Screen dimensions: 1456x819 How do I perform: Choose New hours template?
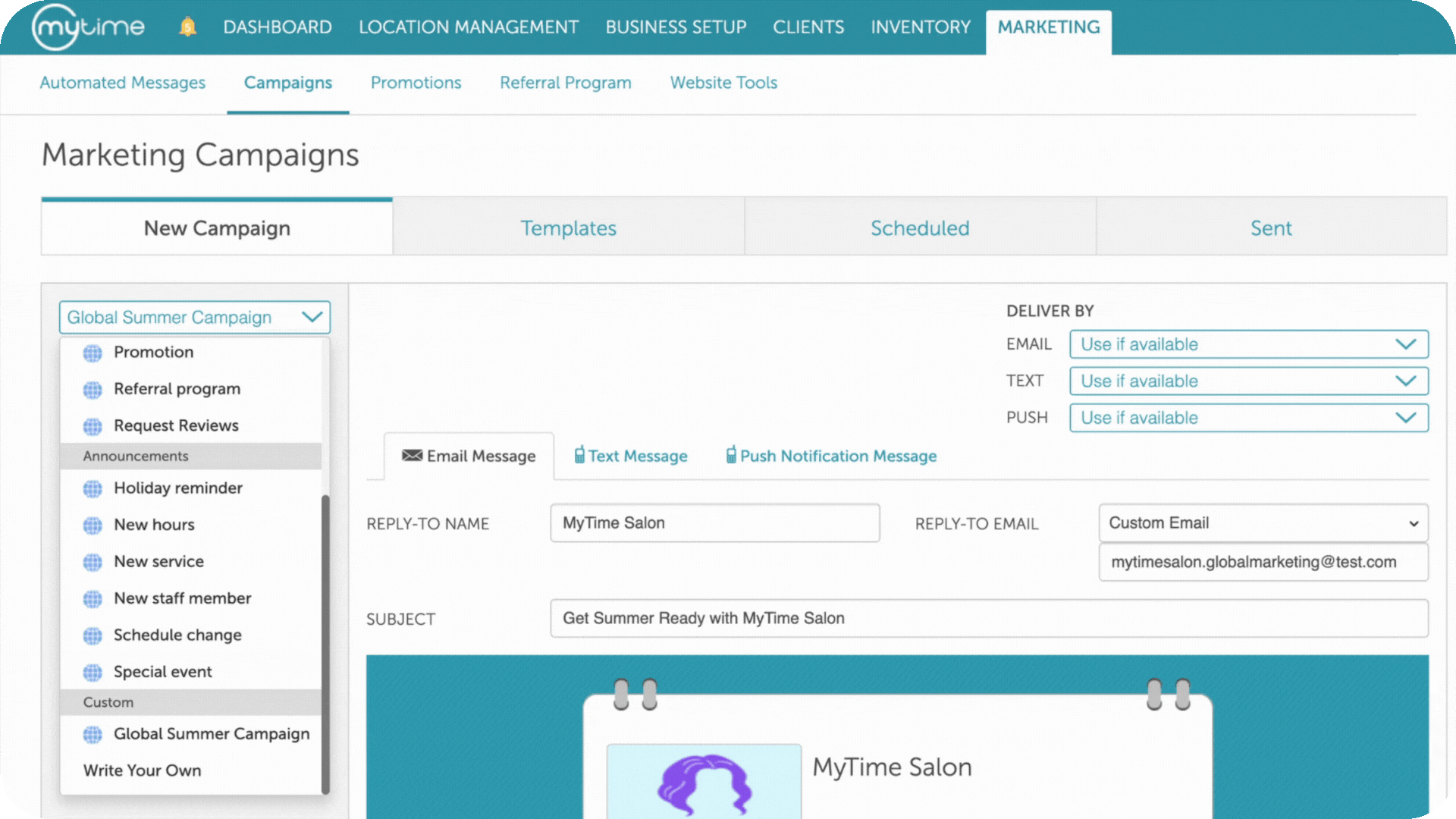191,525
